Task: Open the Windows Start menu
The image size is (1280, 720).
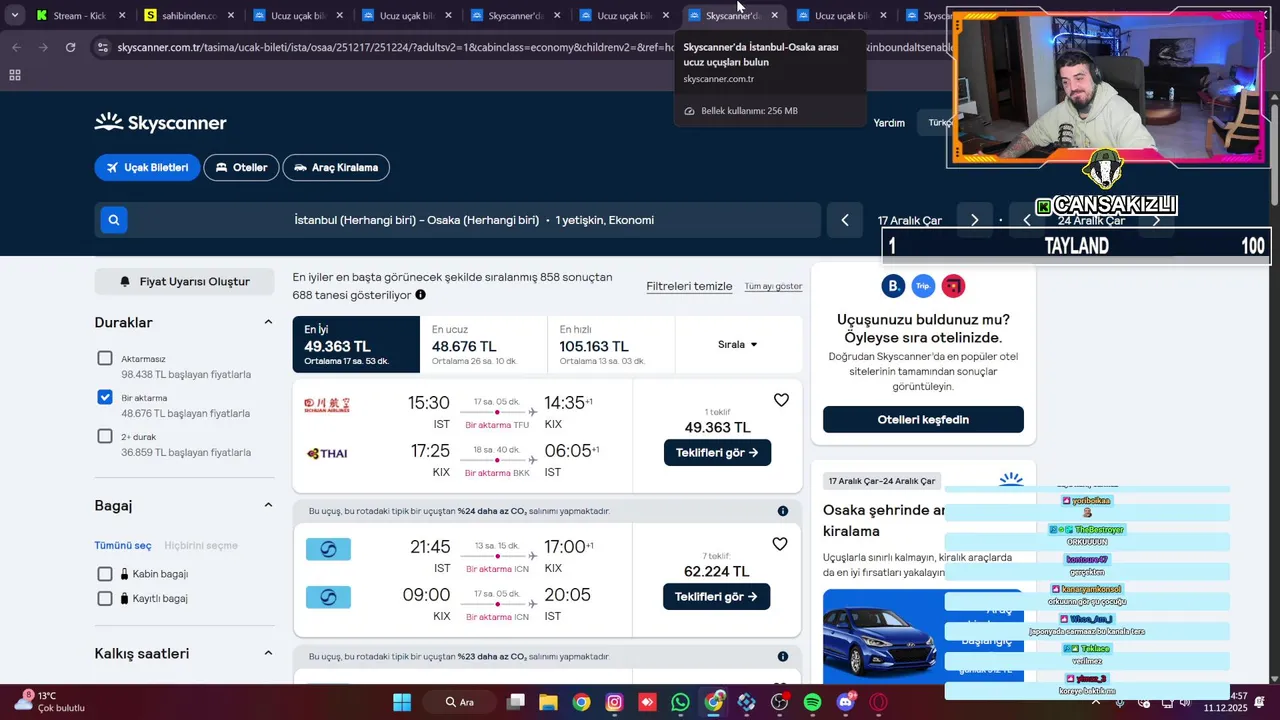Action: [x=402, y=702]
